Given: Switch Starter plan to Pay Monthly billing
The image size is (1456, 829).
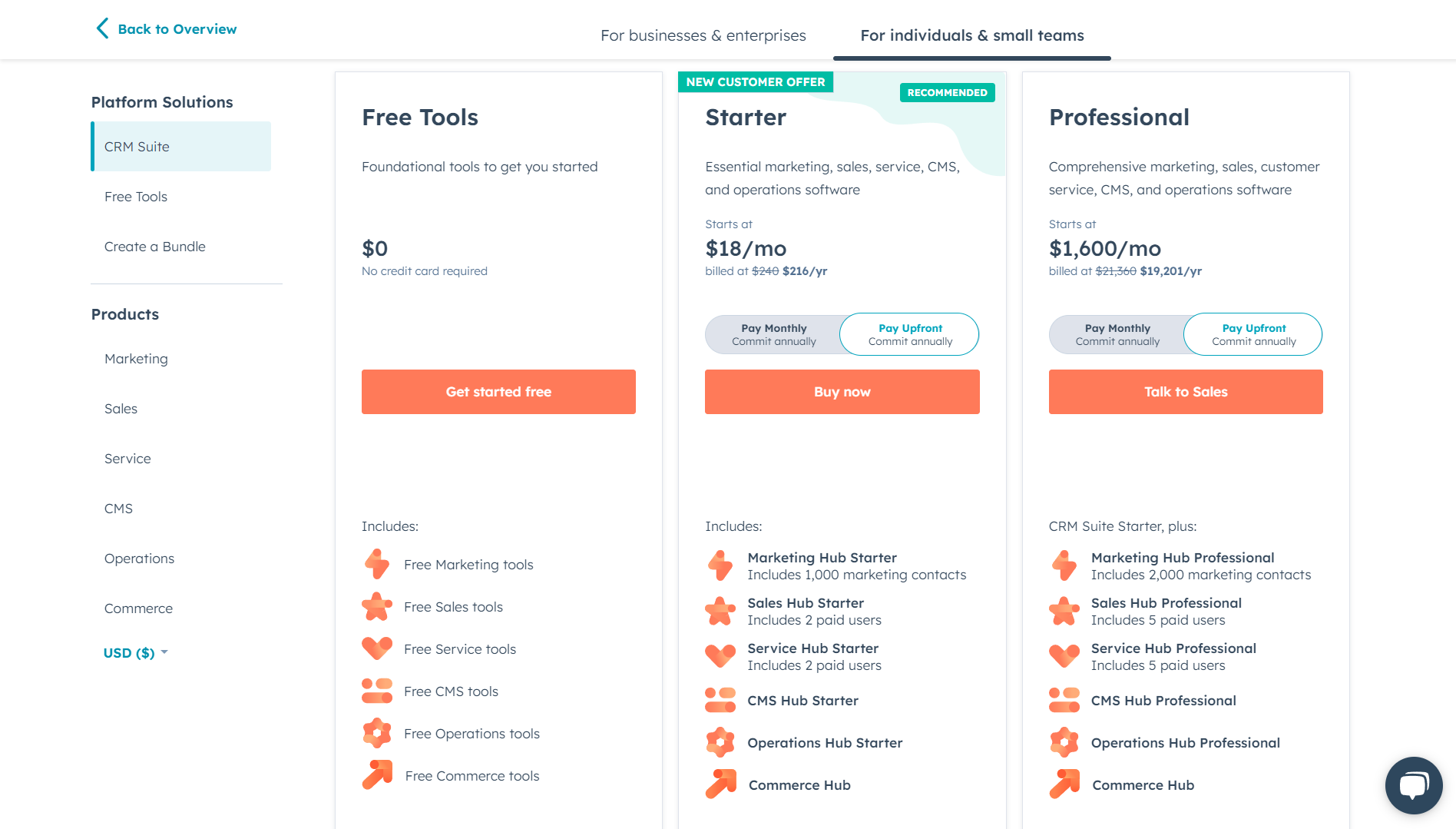Looking at the screenshot, I should click(x=773, y=333).
